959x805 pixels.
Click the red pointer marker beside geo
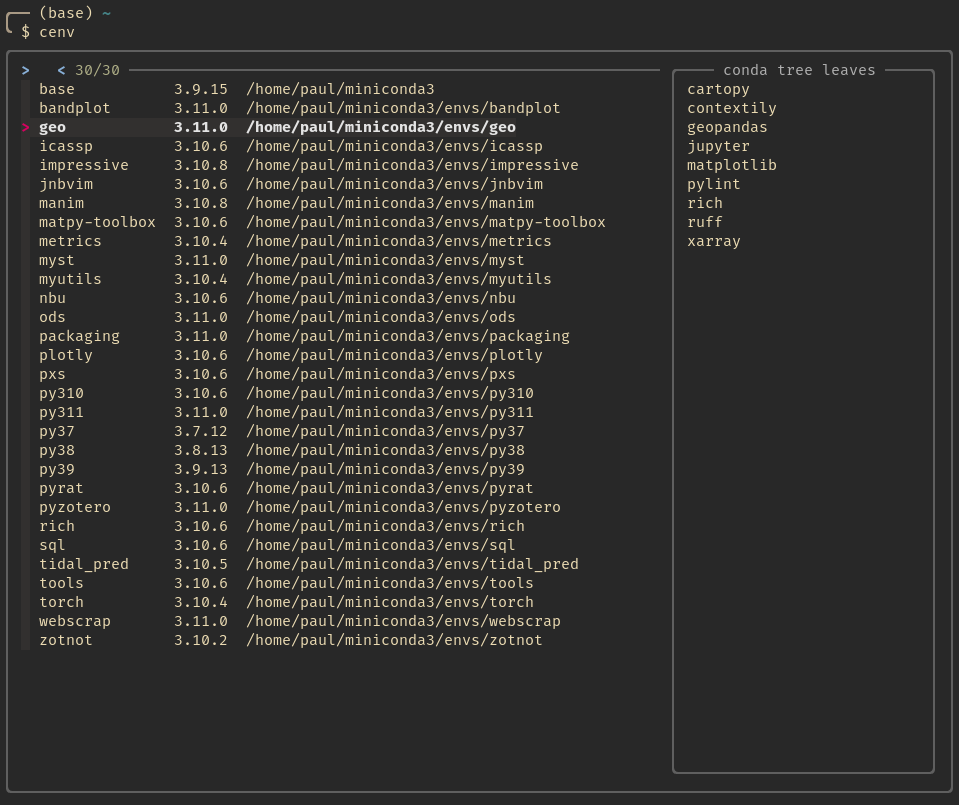pyautogui.click(x=26, y=127)
